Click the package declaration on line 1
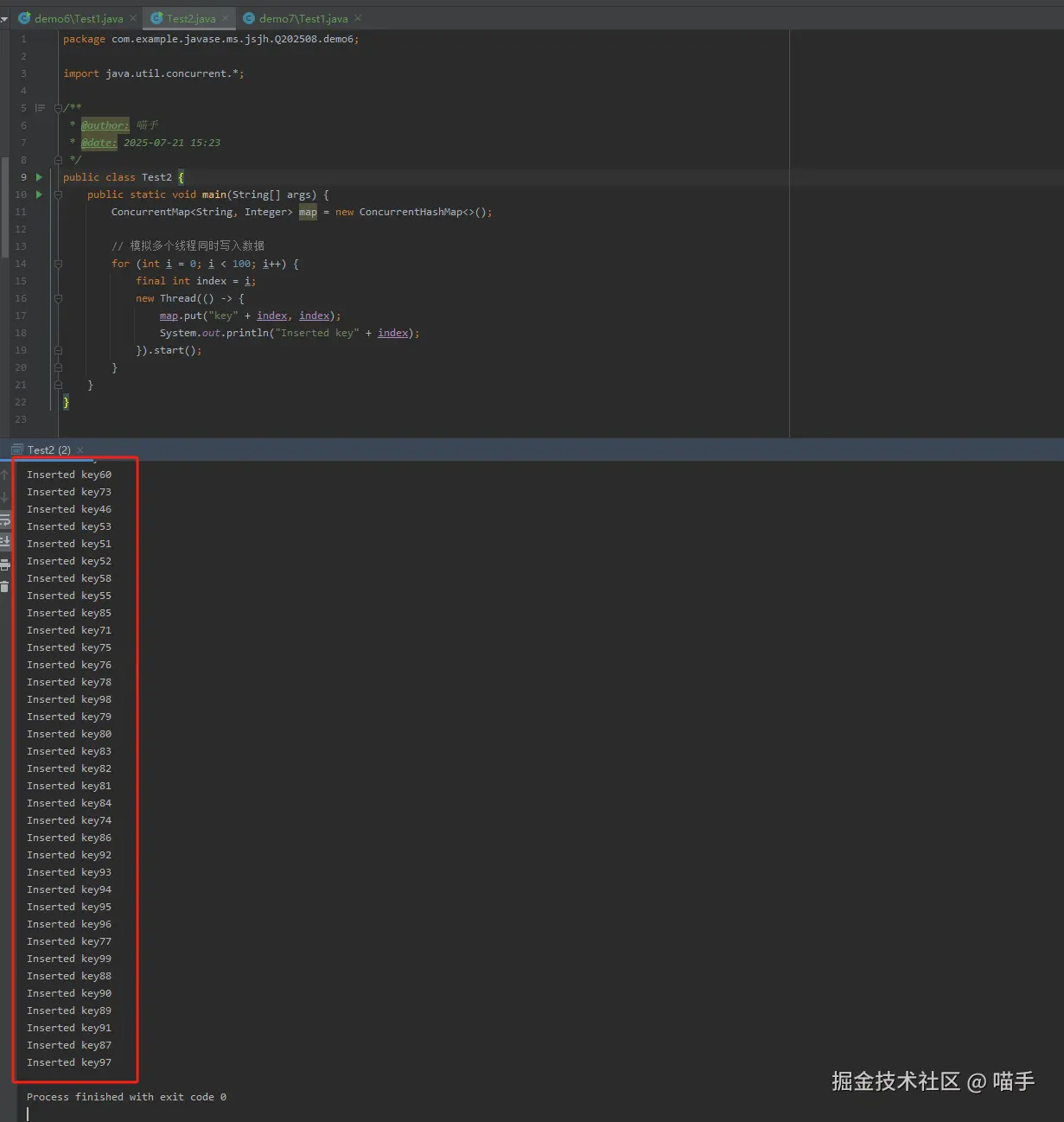This screenshot has width=1064, height=1122. 211,39
